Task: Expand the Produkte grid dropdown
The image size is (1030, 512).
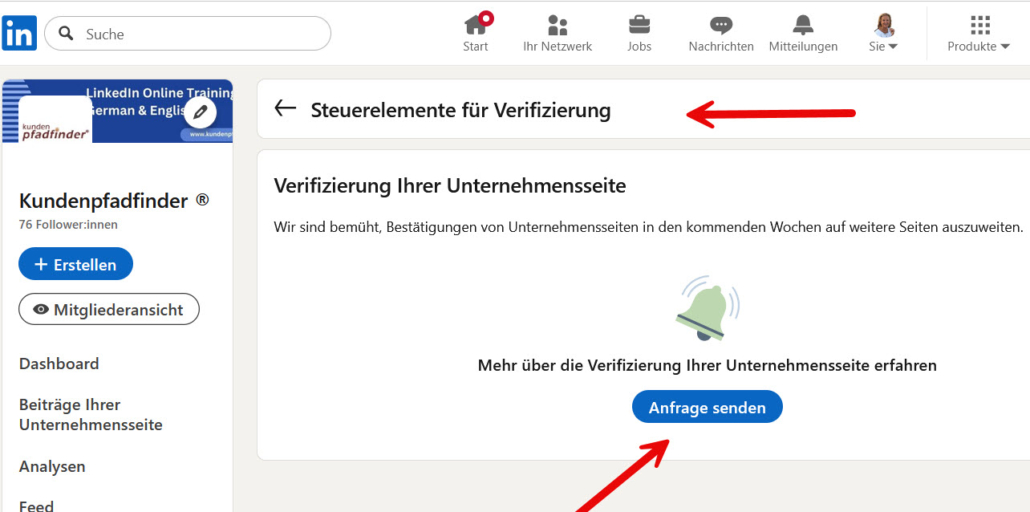Action: pos(979,46)
